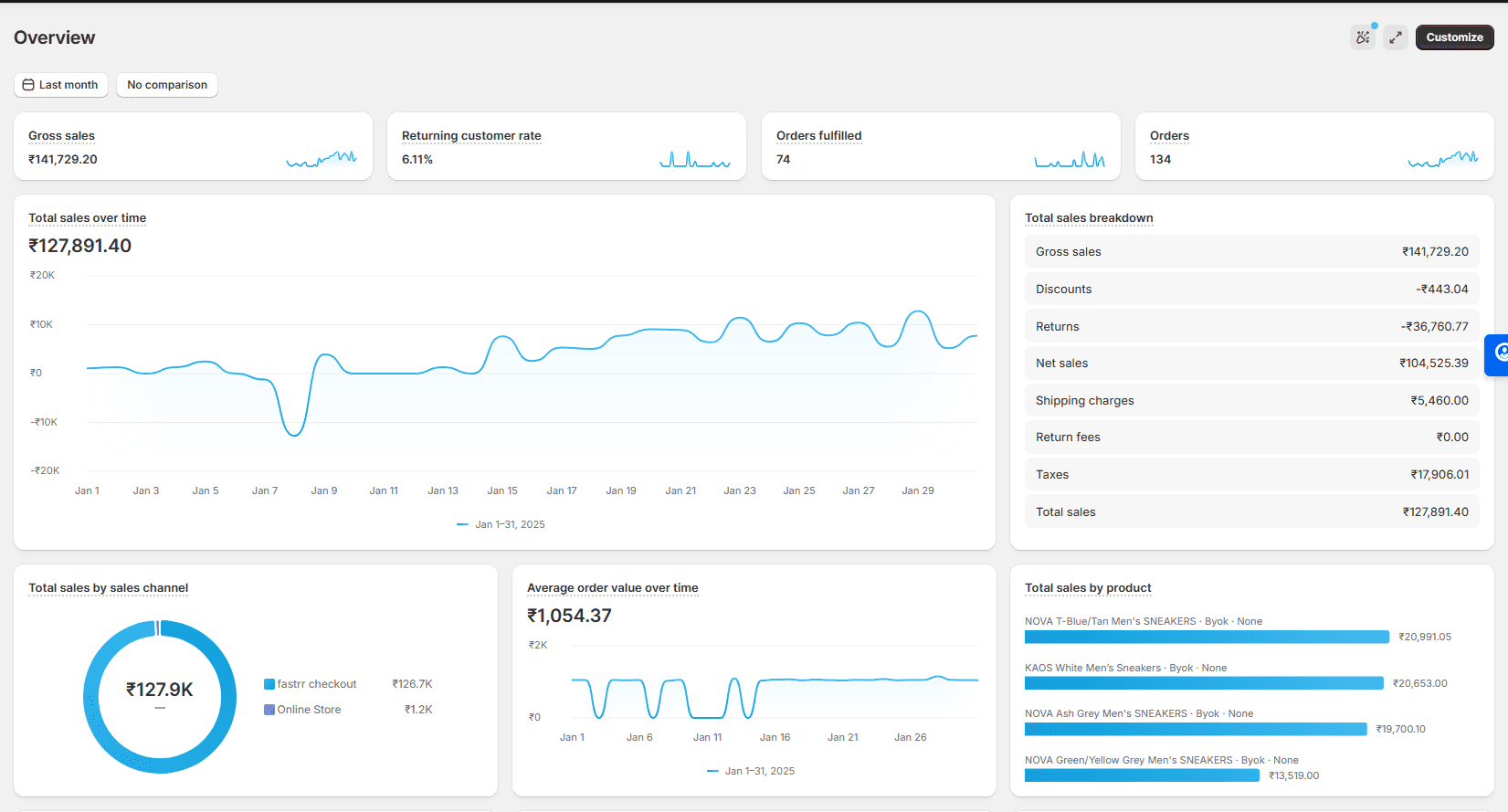1508x812 pixels.
Task: Toggle Online Store legend swatch
Action: pyautogui.click(x=269, y=710)
